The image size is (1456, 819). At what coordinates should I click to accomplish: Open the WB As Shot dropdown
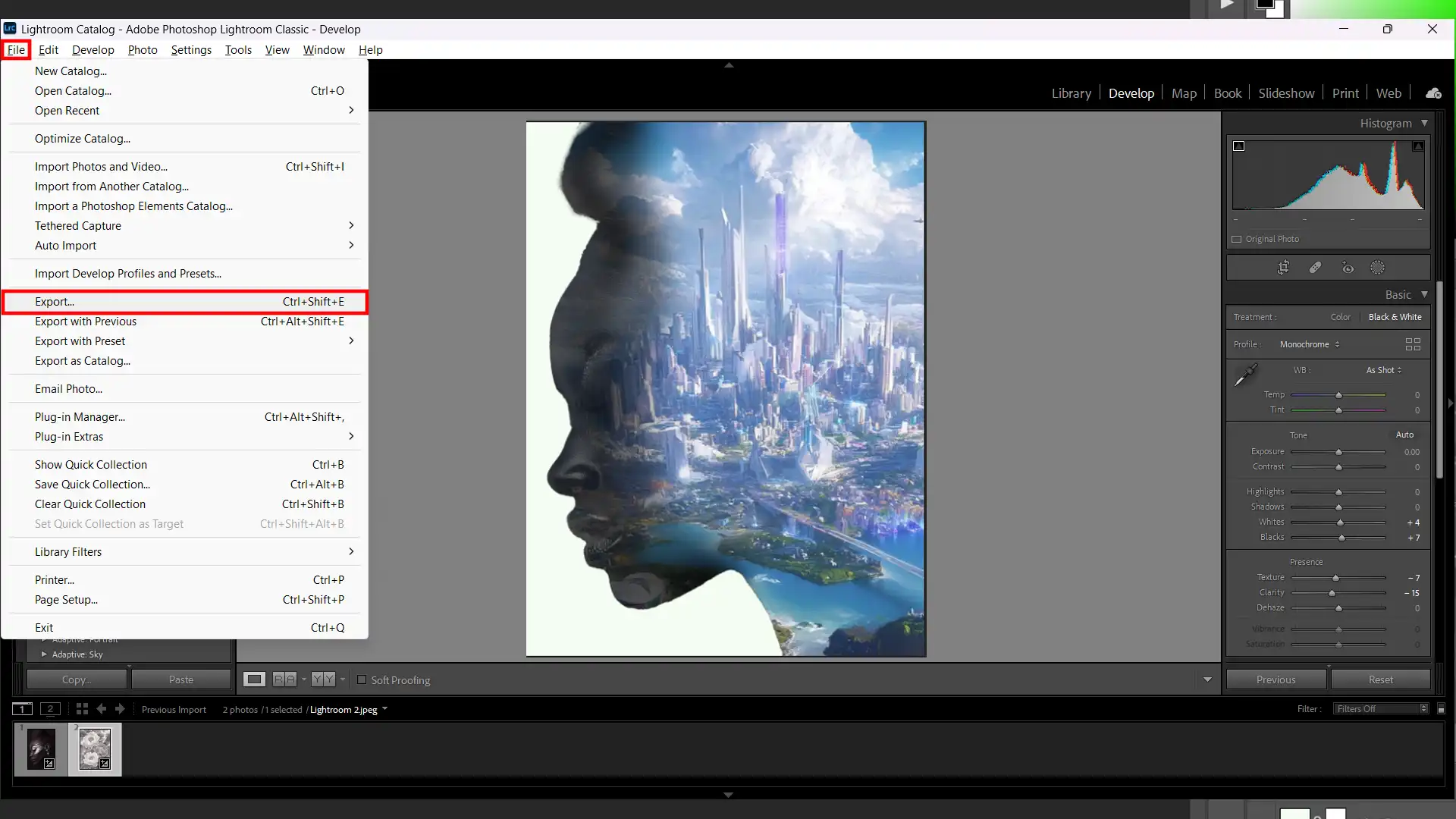(1383, 370)
